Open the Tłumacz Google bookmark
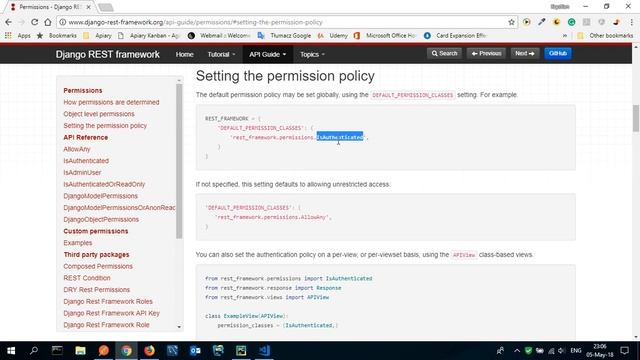640x360 pixels. coord(284,36)
